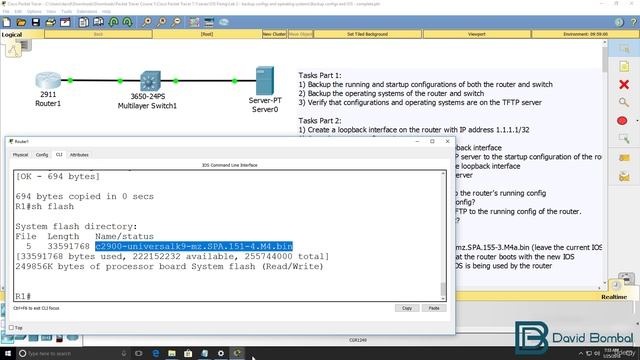Open the Extensions menu
Image resolution: width=640 pixels, height=360 pixels.
point(87,11)
